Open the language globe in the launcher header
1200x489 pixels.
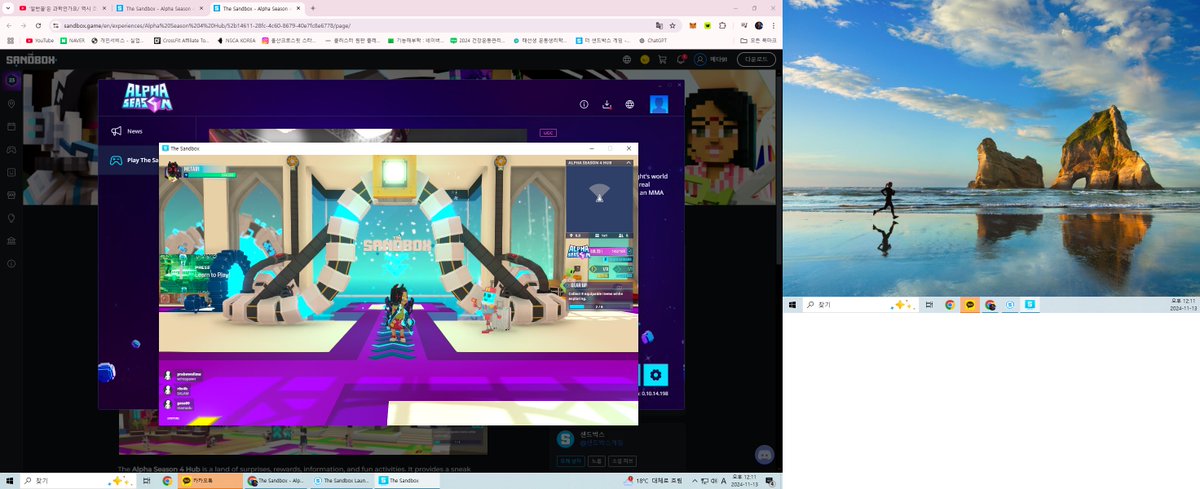[x=630, y=104]
